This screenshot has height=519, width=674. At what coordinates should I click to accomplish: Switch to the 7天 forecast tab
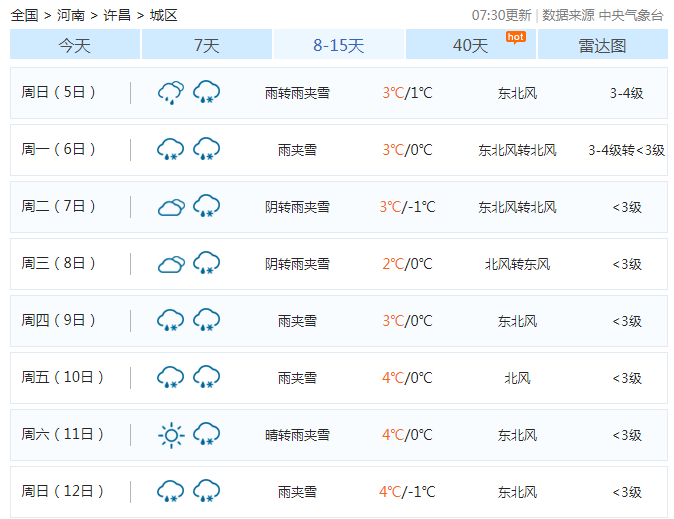point(207,45)
